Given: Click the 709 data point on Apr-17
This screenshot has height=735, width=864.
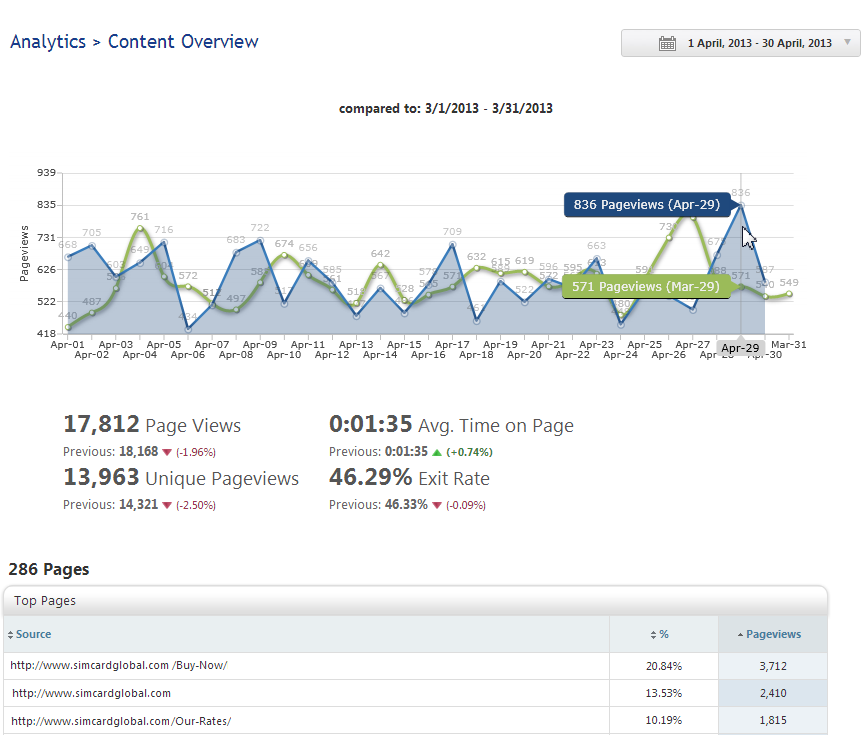Looking at the screenshot, I should pos(453,245).
